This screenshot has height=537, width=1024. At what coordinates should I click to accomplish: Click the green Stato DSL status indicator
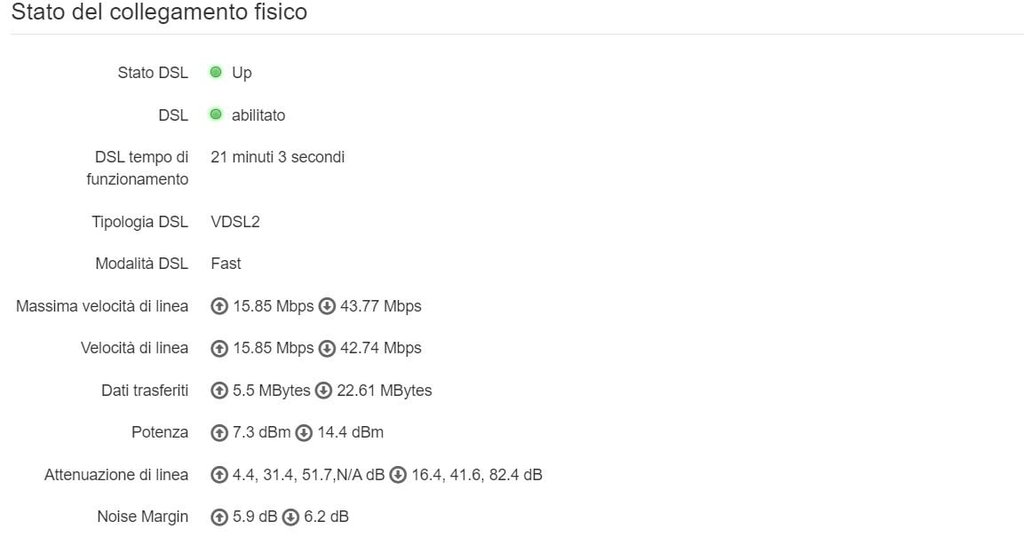tap(215, 72)
